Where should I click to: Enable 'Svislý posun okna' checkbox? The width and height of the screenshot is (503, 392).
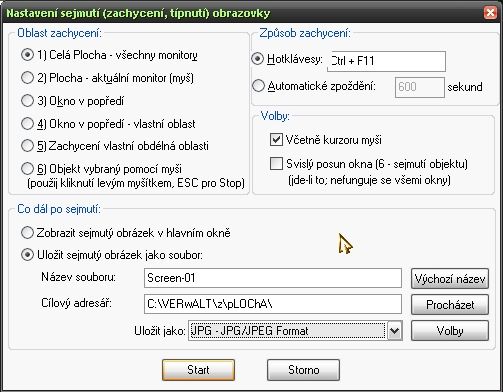click(x=276, y=164)
